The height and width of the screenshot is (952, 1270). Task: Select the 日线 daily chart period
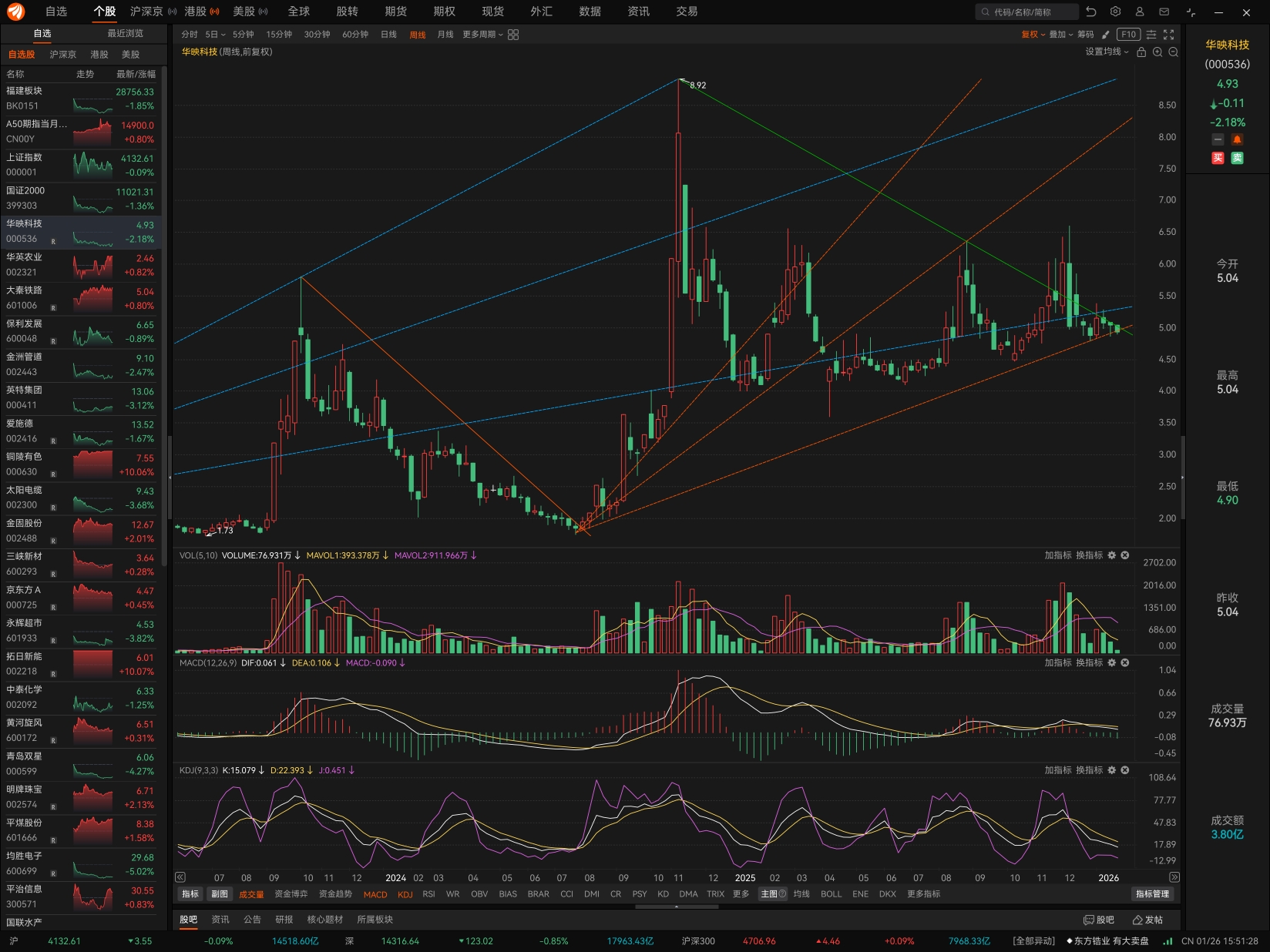tap(388, 35)
